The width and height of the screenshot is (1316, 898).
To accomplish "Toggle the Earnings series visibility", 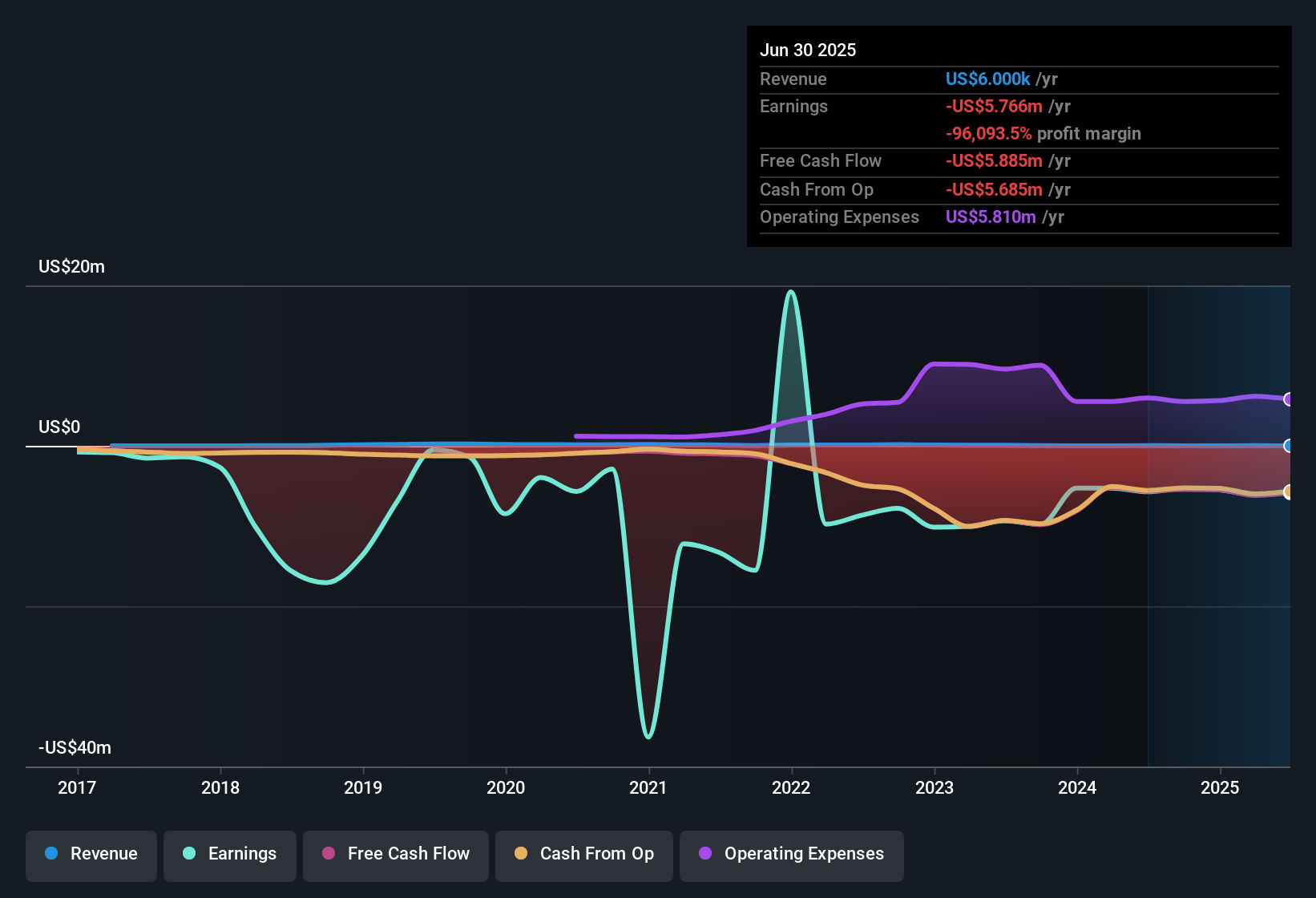I will tap(230, 854).
